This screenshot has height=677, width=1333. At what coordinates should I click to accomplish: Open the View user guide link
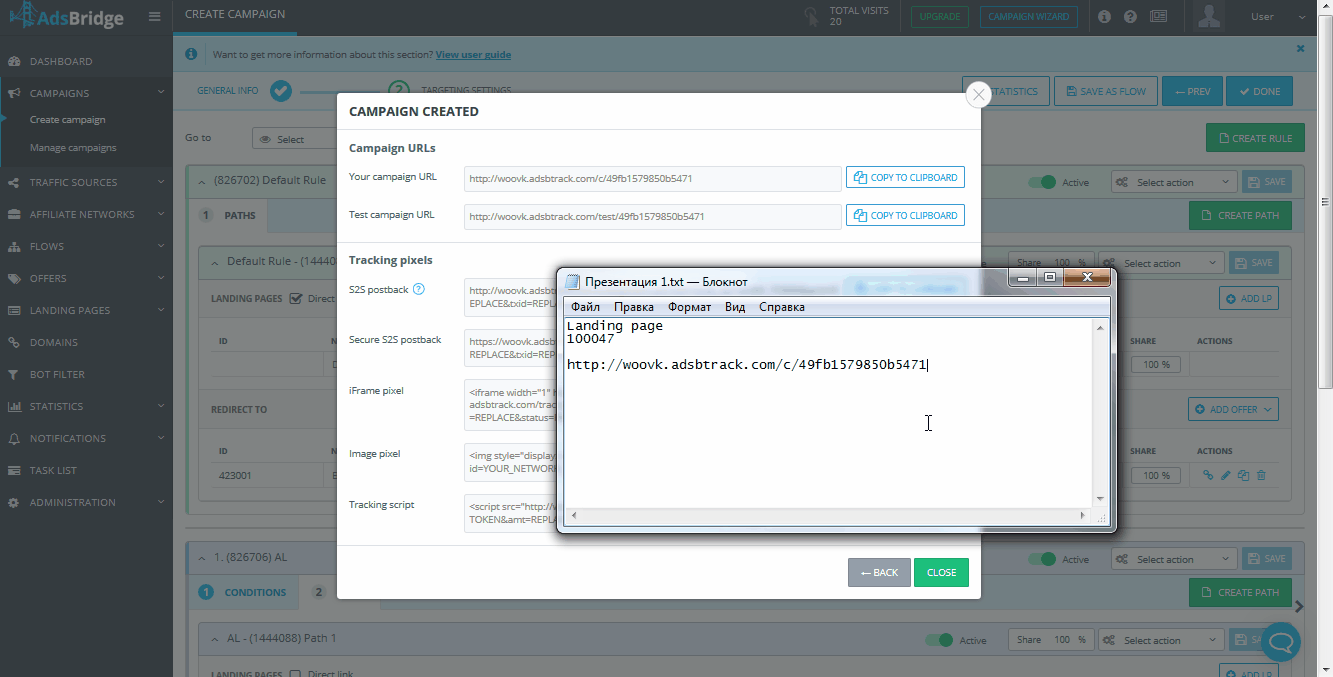coord(473,54)
